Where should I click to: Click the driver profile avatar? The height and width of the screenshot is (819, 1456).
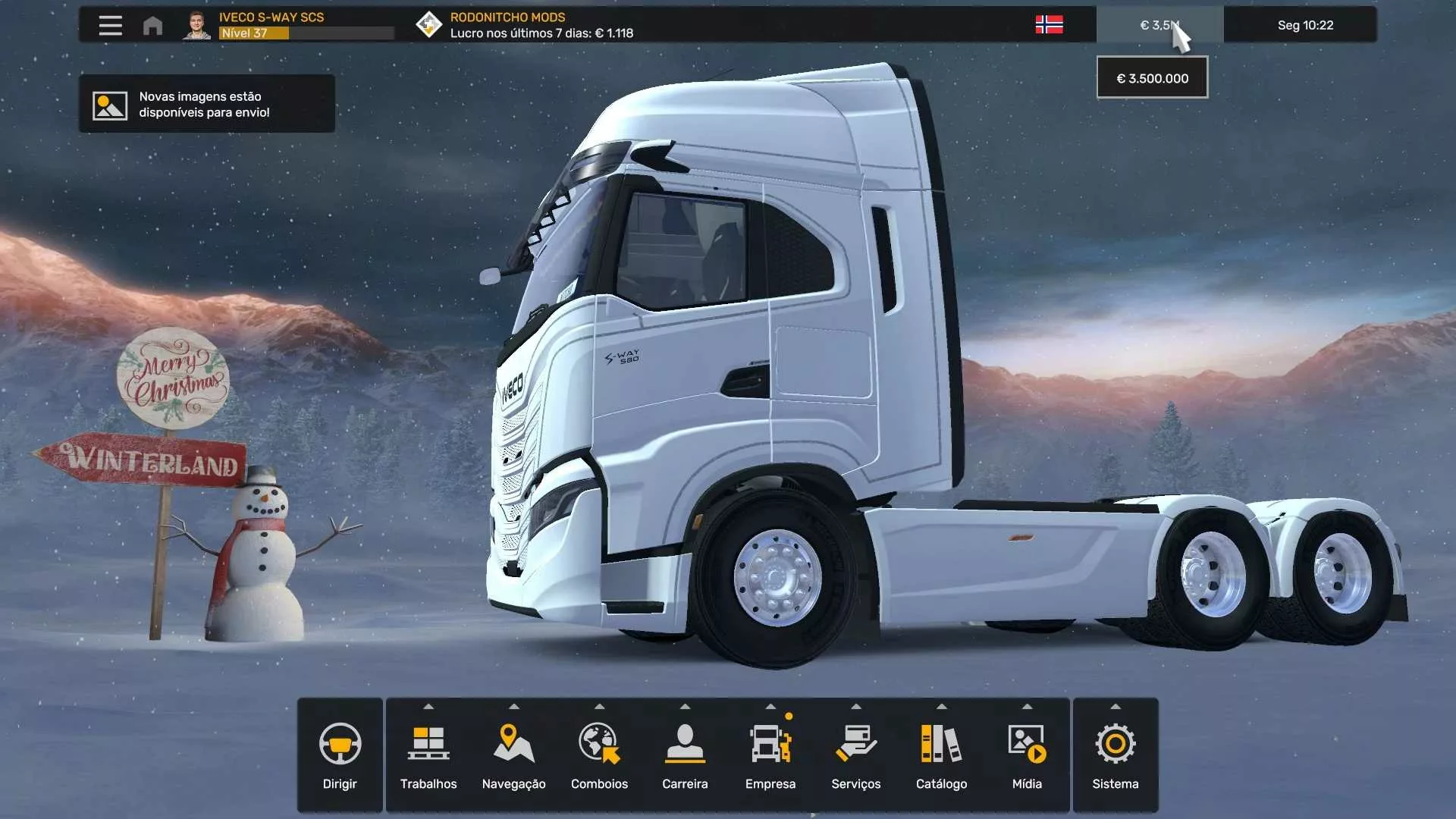196,25
